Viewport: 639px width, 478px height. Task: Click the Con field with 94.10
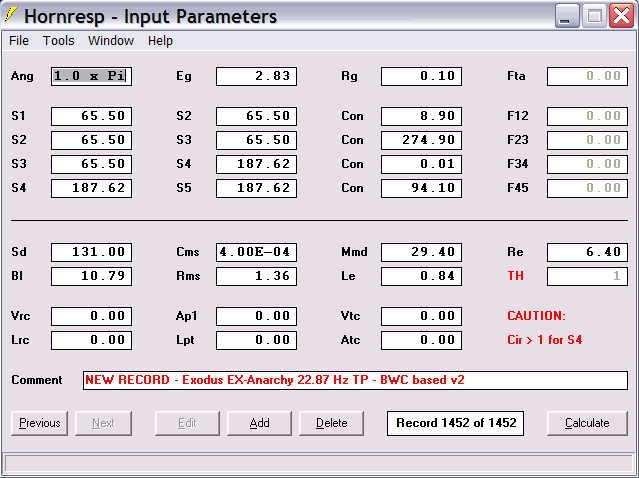coord(421,188)
